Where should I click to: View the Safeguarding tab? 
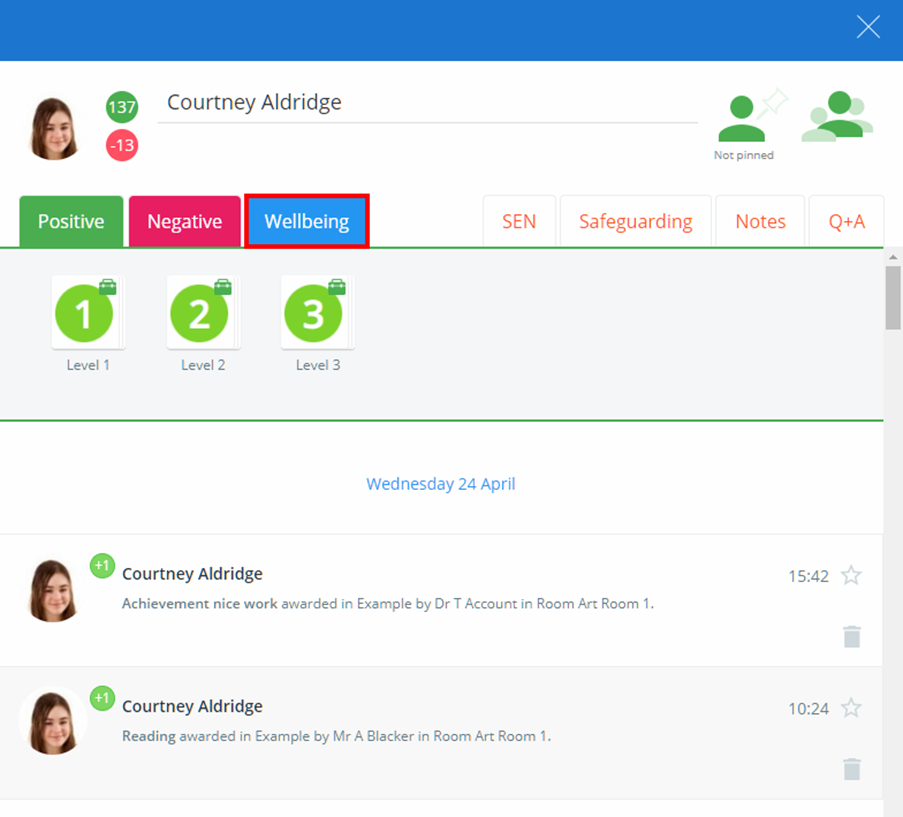[x=635, y=221]
